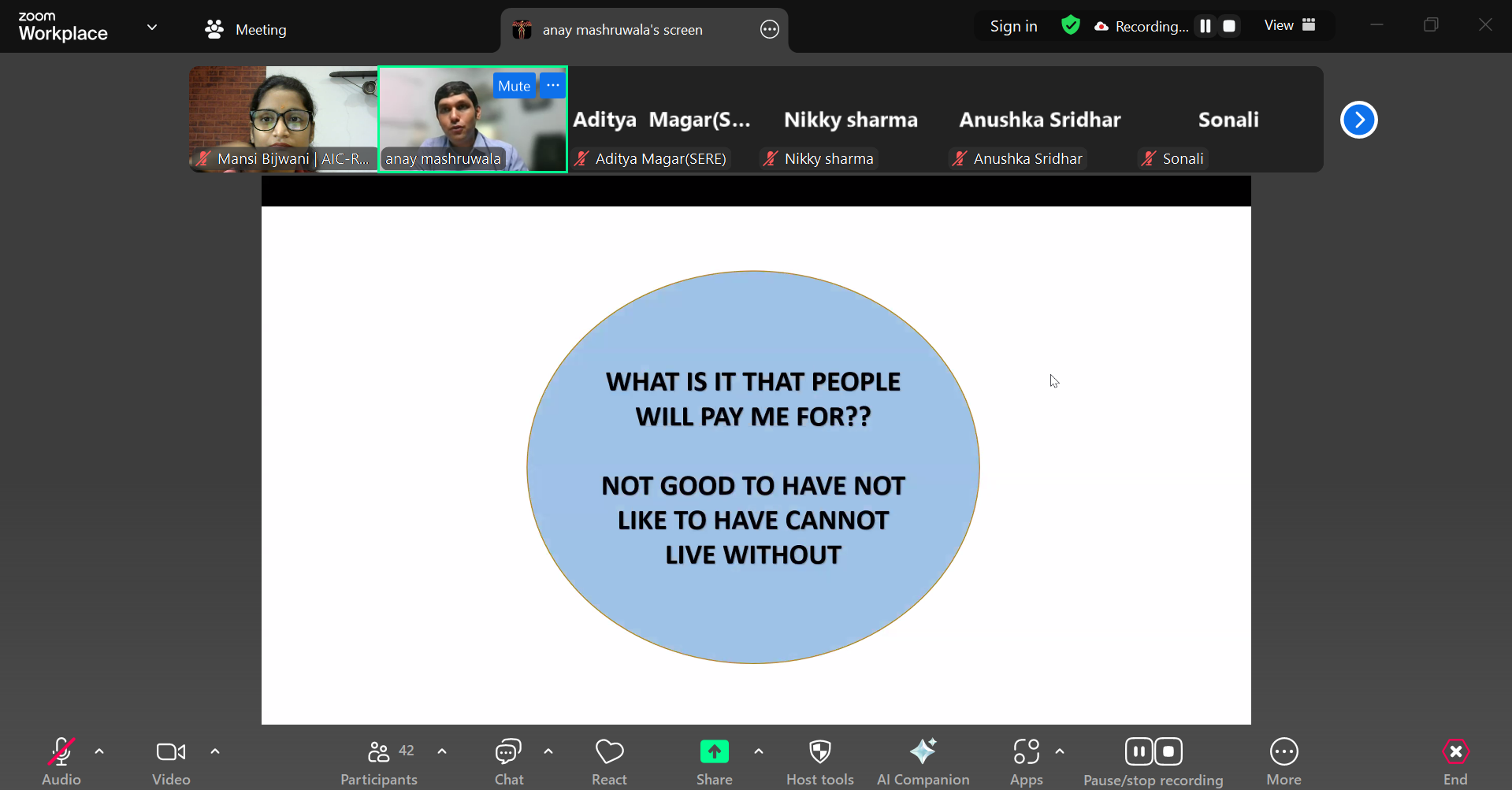Expand the audio settings arrow

99,751
